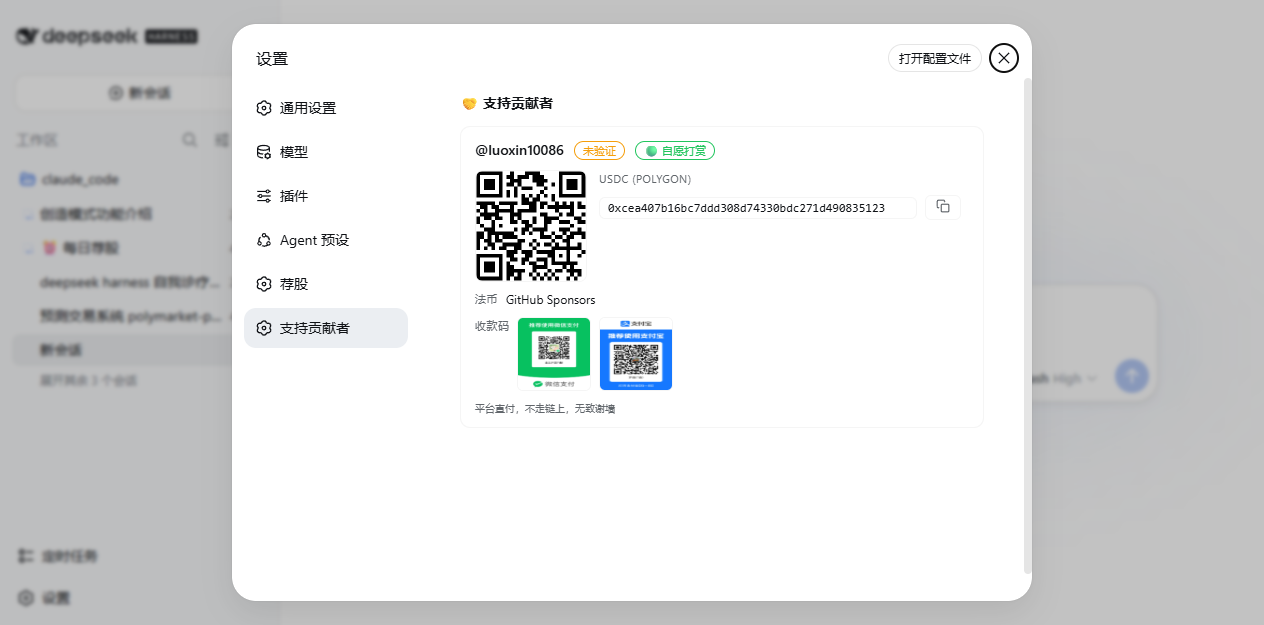This screenshot has height=625, width=1264.
Task: Click the green 自愿打赏 badge
Action: [x=675, y=151]
